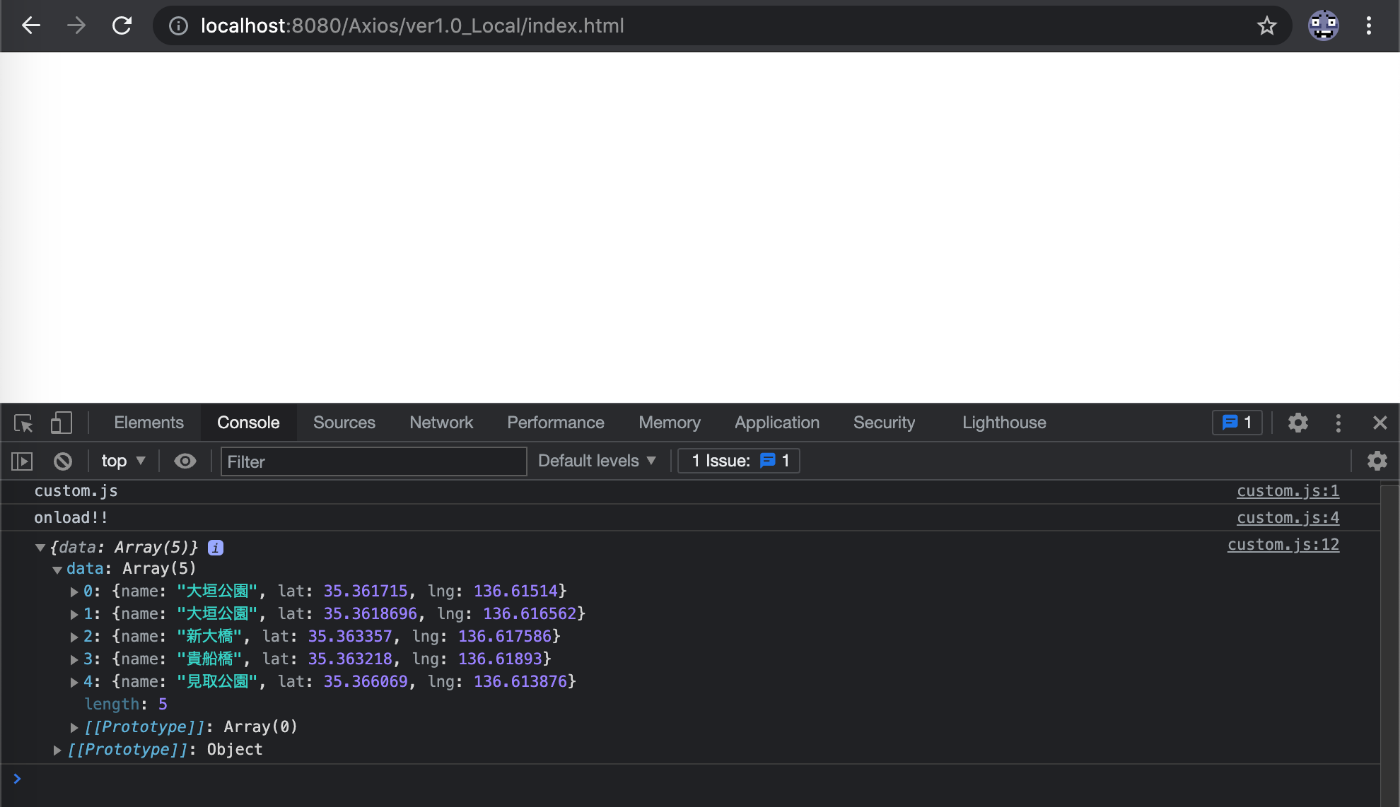Expand array item 4 見取公園
The width and height of the screenshot is (1400, 807).
74,682
